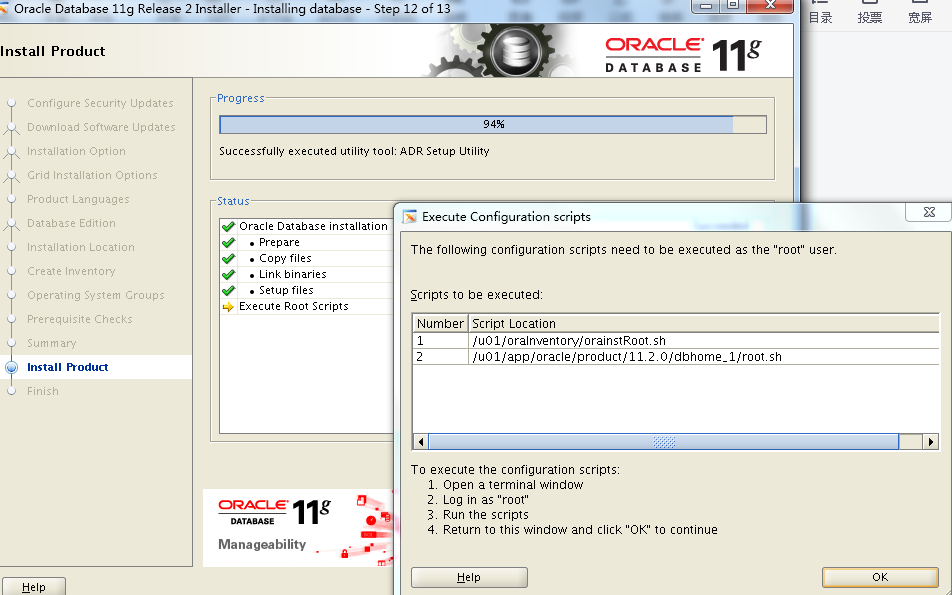Click green checkmark beside Prepare
The width and height of the screenshot is (952, 595).
tap(228, 242)
